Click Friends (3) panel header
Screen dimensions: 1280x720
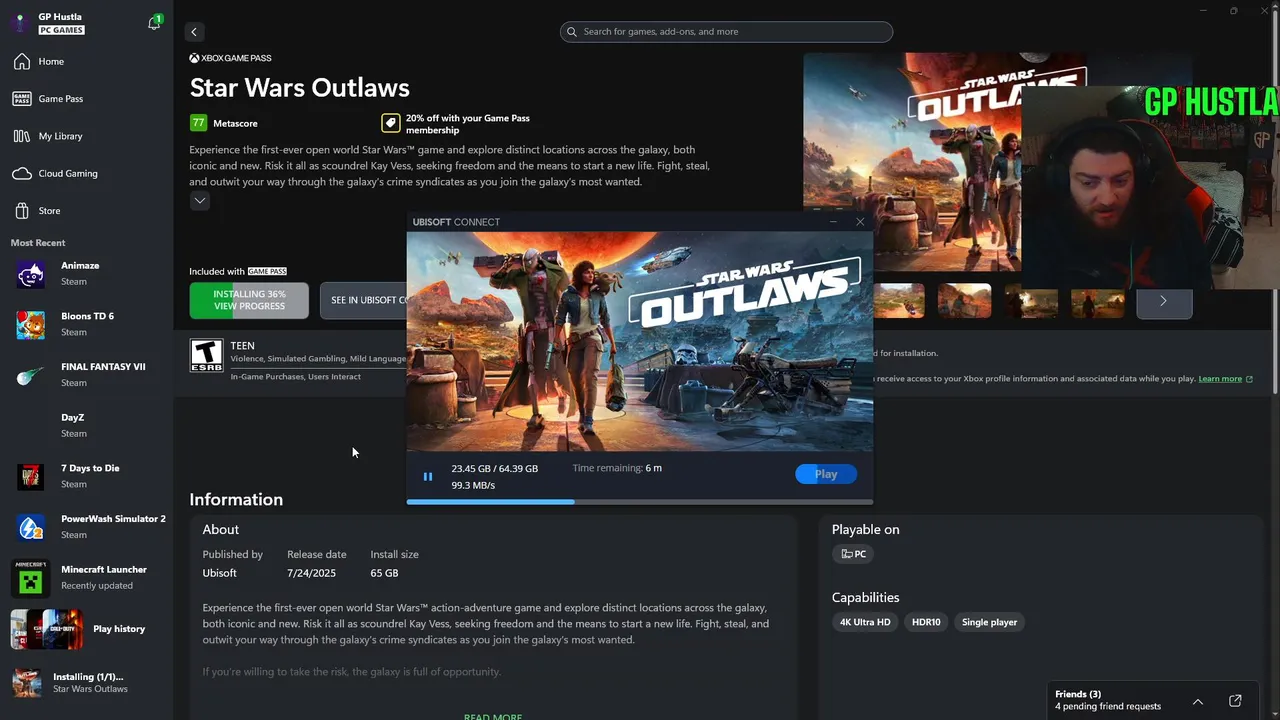click(1078, 694)
